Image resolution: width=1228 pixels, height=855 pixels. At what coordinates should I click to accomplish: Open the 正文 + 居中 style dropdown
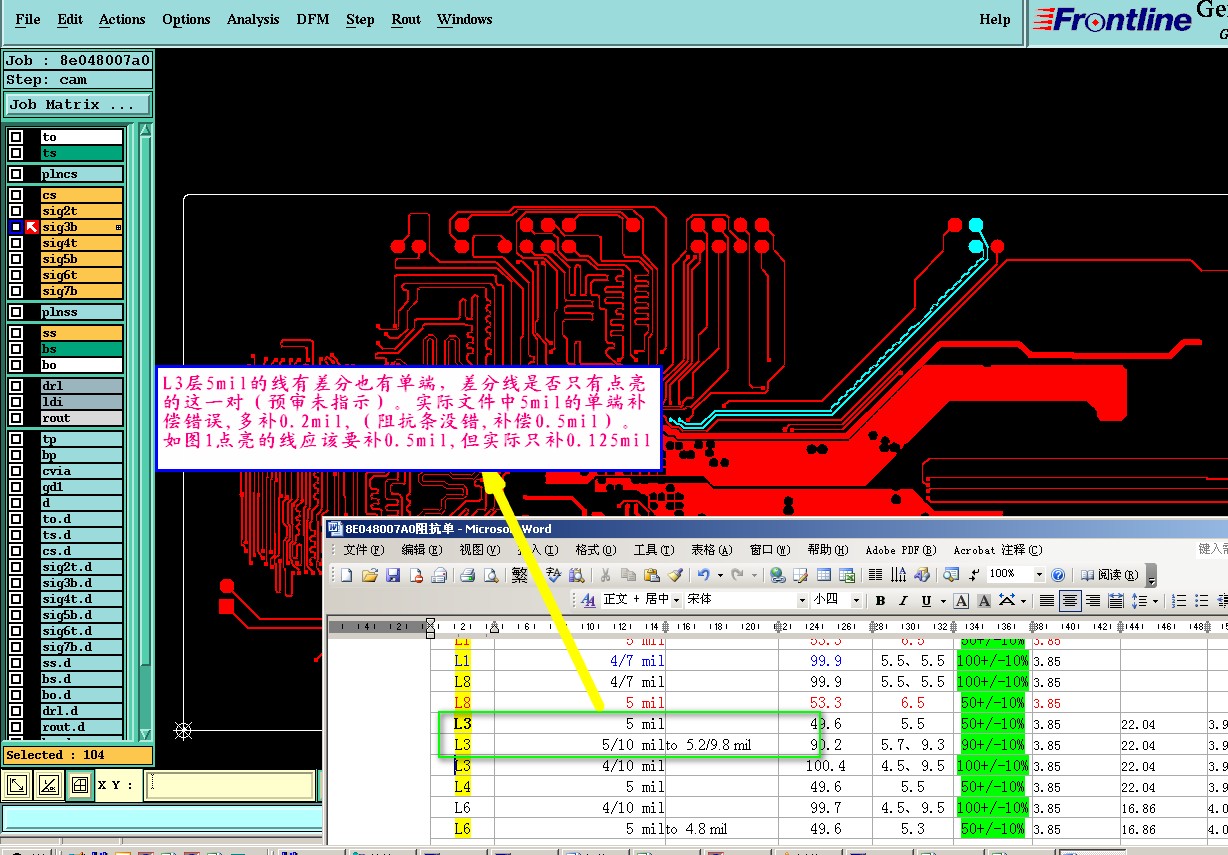pyautogui.click(x=677, y=600)
